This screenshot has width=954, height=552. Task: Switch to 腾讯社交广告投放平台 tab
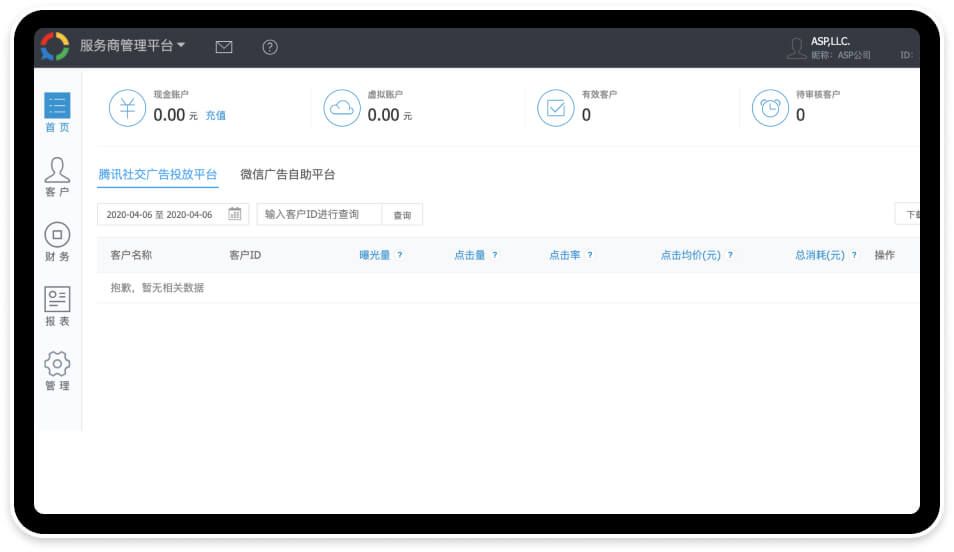click(x=157, y=174)
